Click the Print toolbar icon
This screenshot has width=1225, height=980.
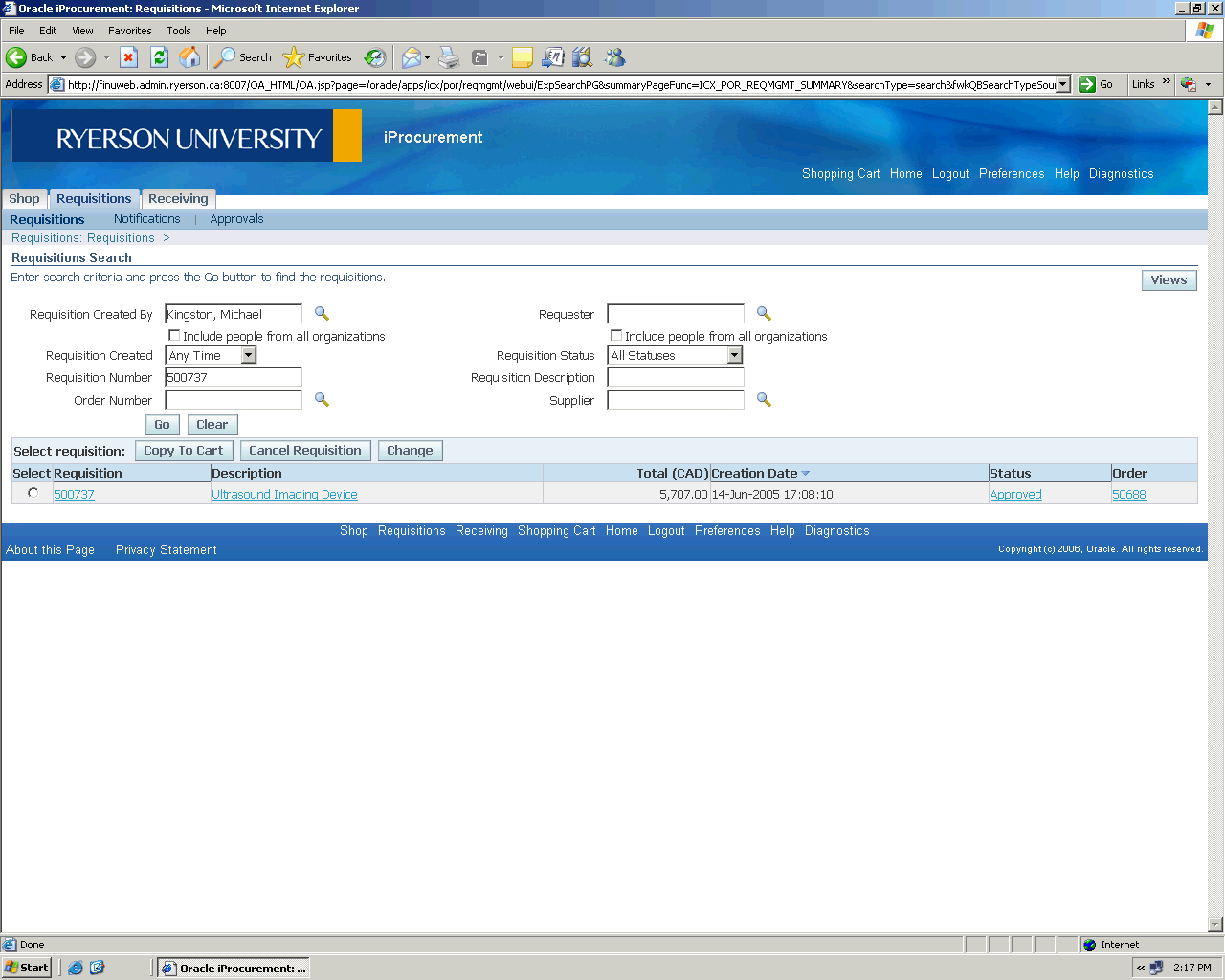[449, 57]
